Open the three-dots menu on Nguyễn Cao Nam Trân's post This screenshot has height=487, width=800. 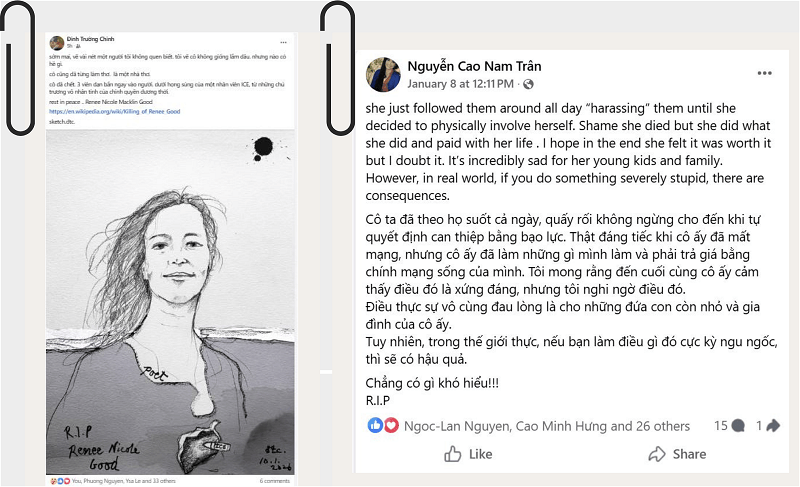[x=764, y=74]
